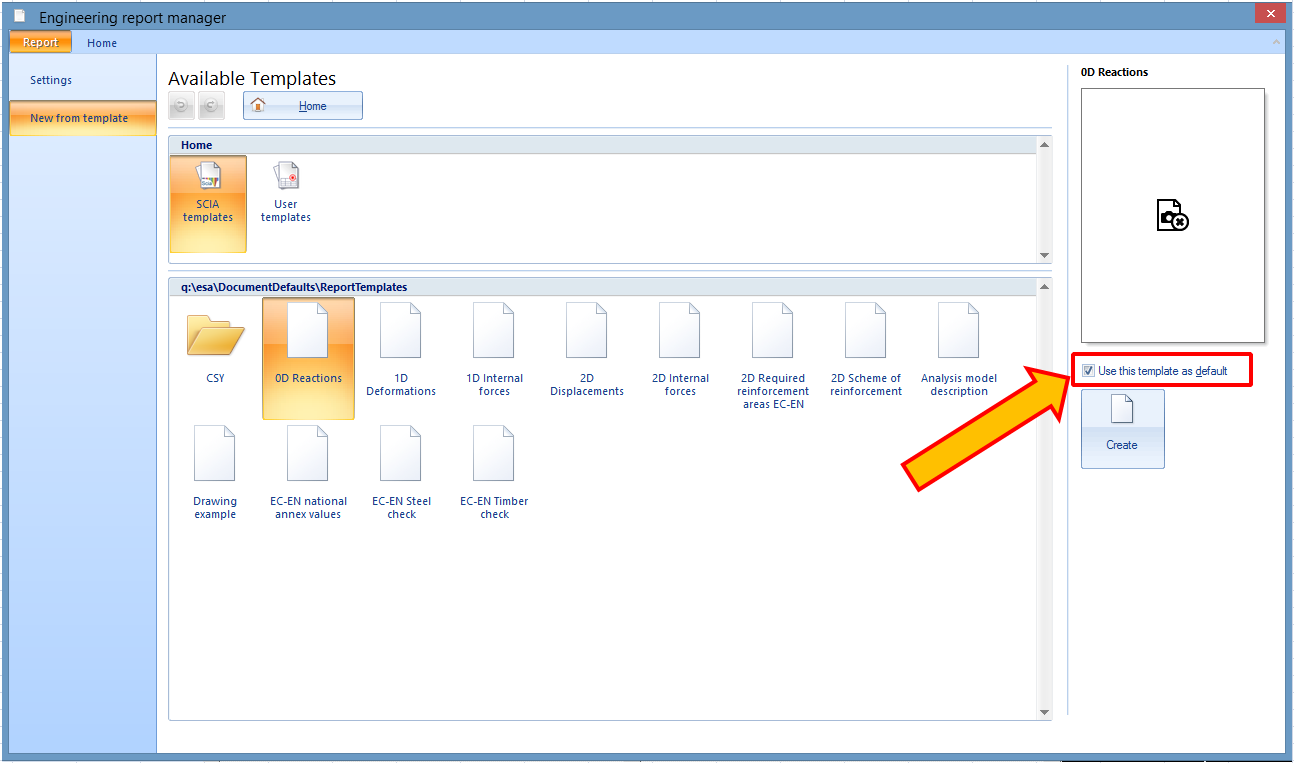Collapse the ribbon using top-right chevron

[1276, 43]
